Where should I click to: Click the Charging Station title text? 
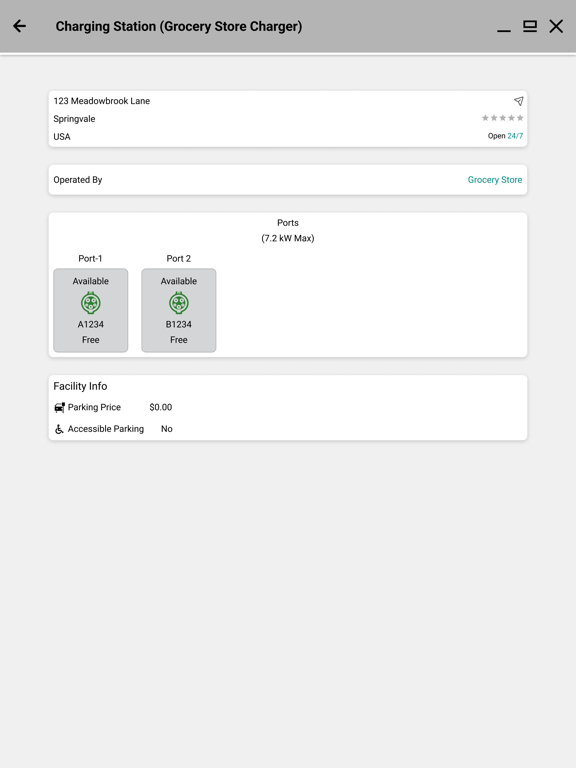click(179, 26)
